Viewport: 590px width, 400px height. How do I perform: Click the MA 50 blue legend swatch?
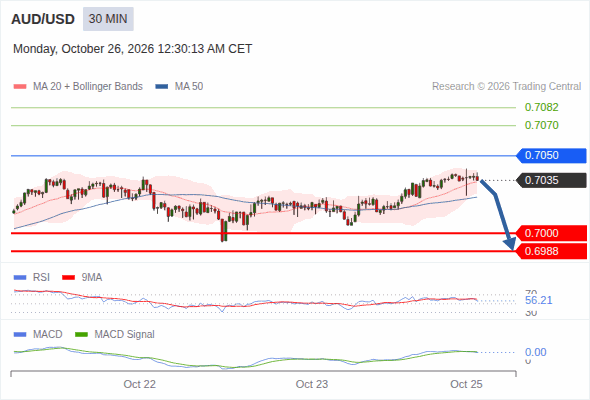[162, 87]
